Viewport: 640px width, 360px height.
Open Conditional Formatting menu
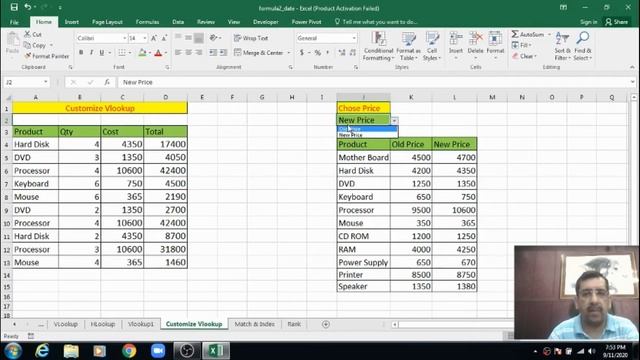click(x=378, y=47)
